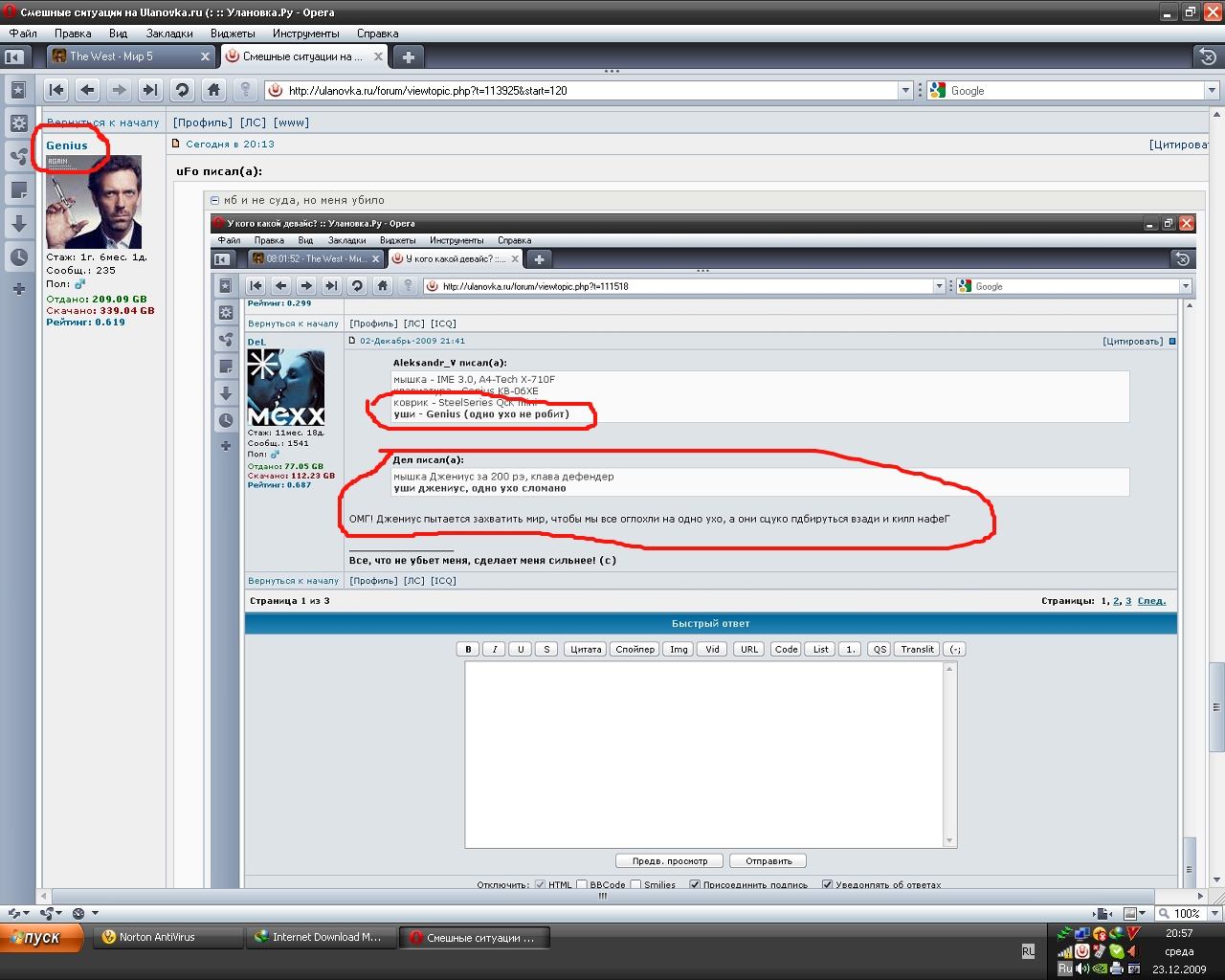Click the пуск Start button
The width and height of the screenshot is (1225, 980).
coord(42,938)
